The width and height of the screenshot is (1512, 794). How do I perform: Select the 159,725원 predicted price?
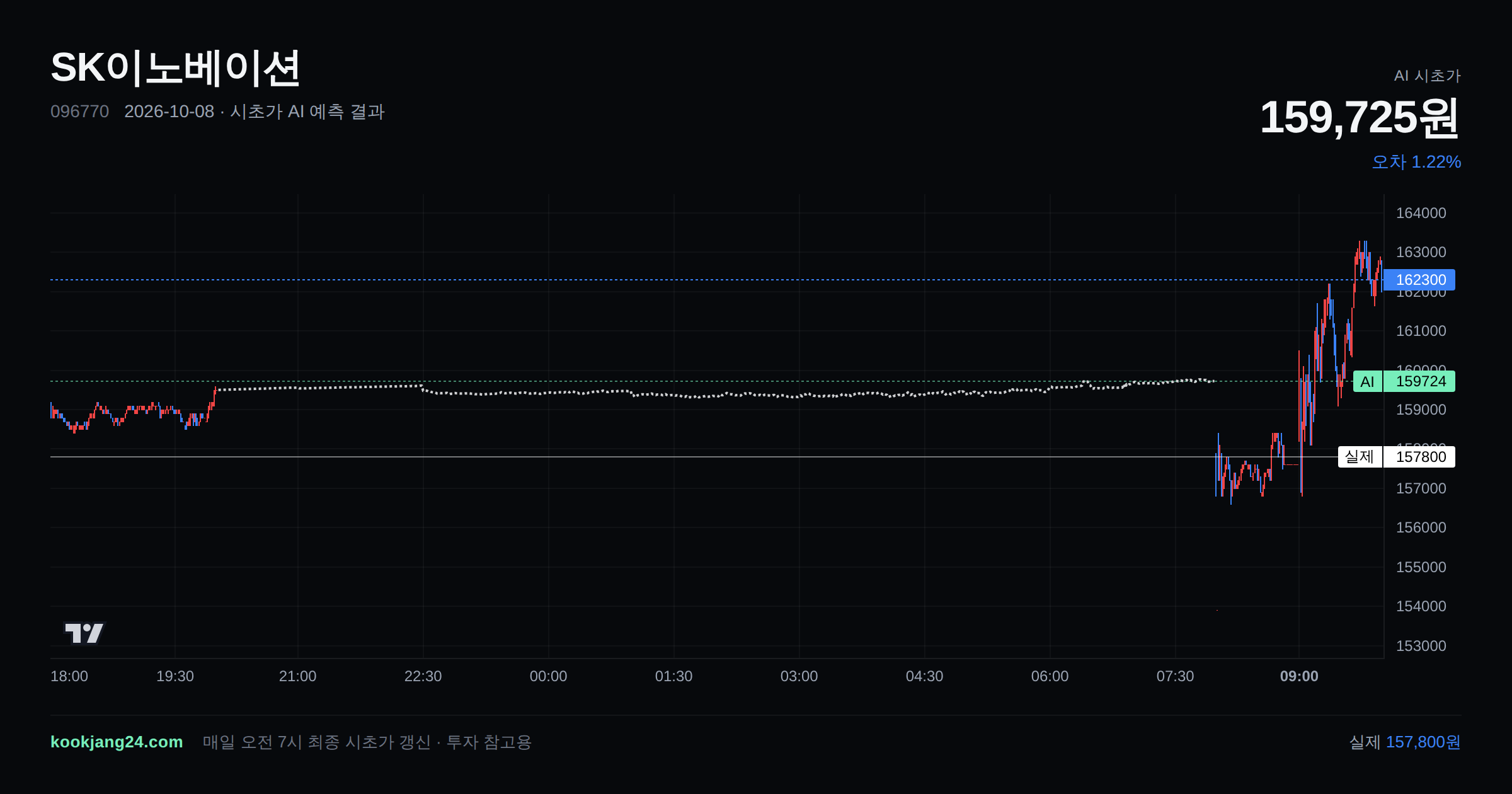1360,118
